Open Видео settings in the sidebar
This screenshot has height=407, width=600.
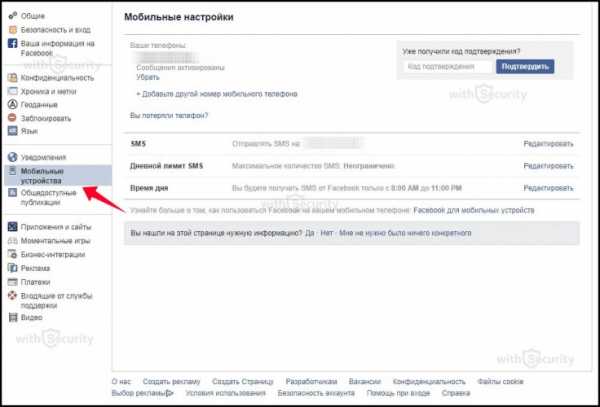pos(31,317)
